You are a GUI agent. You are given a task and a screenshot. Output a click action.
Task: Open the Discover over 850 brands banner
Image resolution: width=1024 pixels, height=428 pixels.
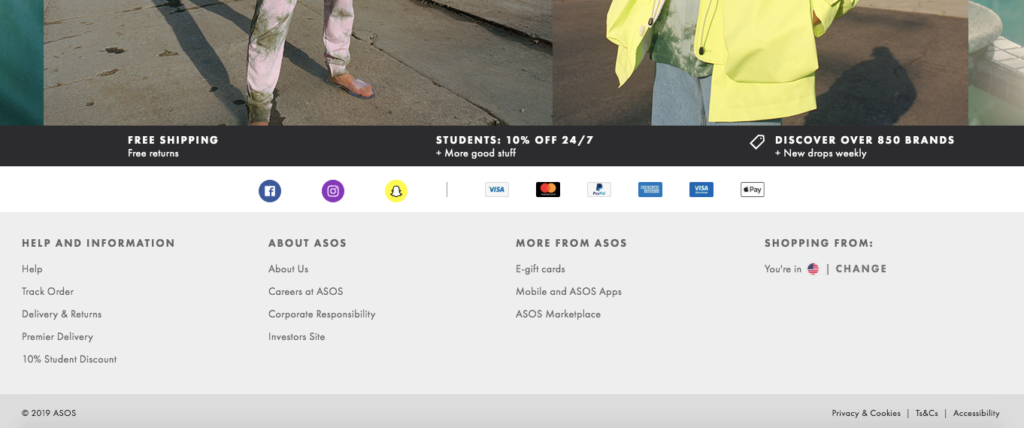(x=852, y=146)
